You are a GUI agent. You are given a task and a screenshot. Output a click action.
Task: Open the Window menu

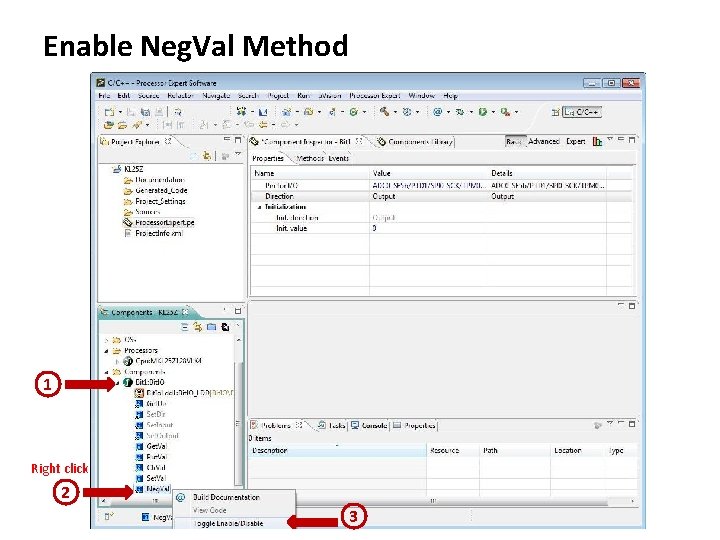421,96
